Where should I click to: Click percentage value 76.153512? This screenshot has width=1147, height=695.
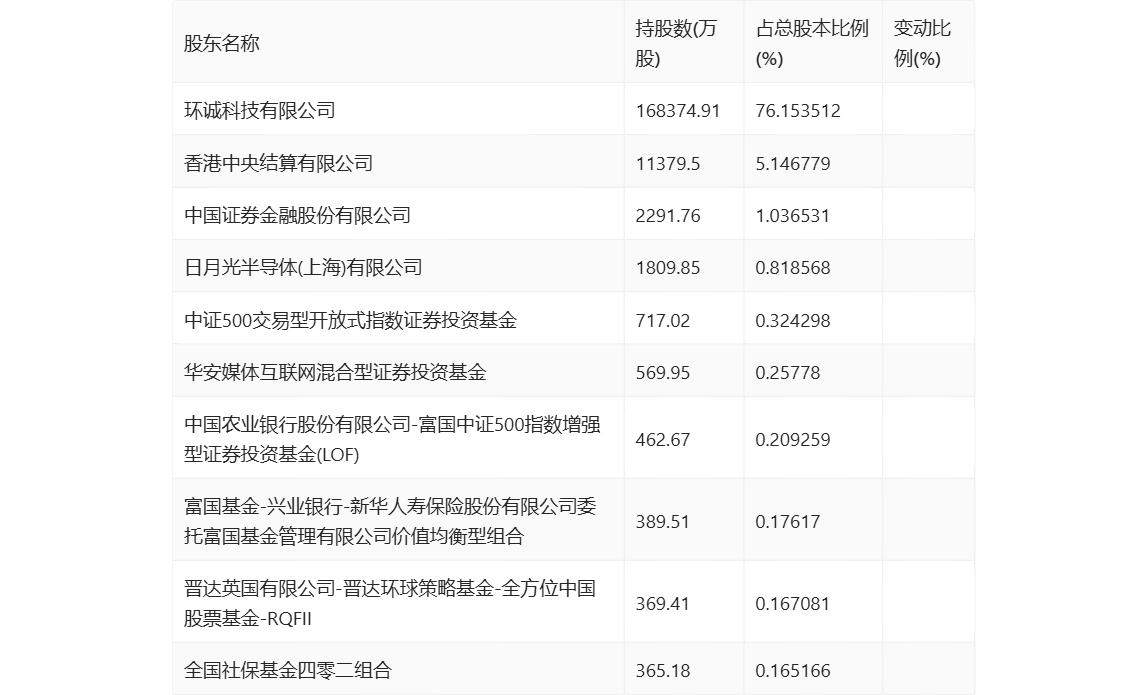[x=798, y=110]
